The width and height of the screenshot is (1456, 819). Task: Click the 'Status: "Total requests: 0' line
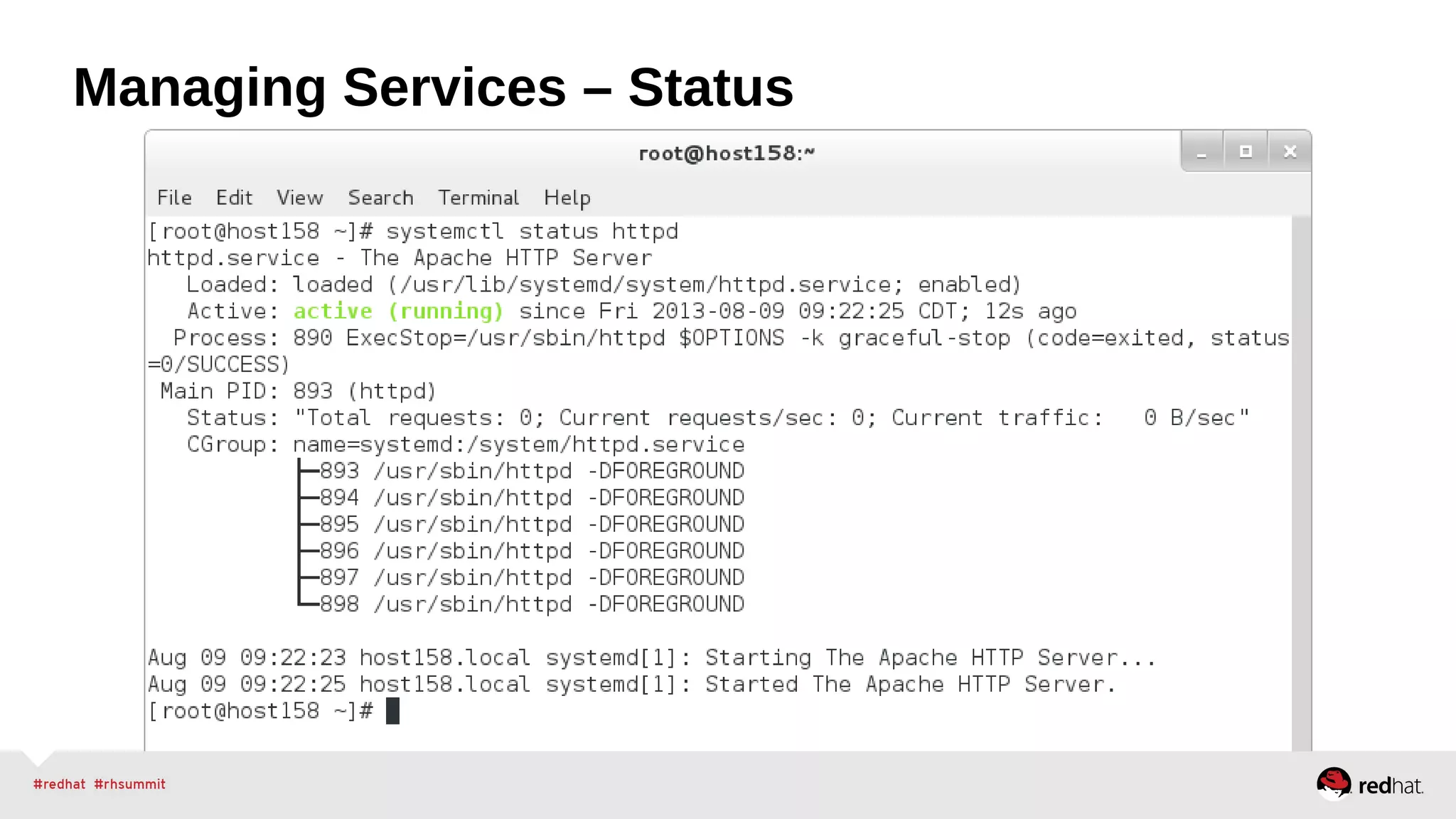[x=717, y=418]
